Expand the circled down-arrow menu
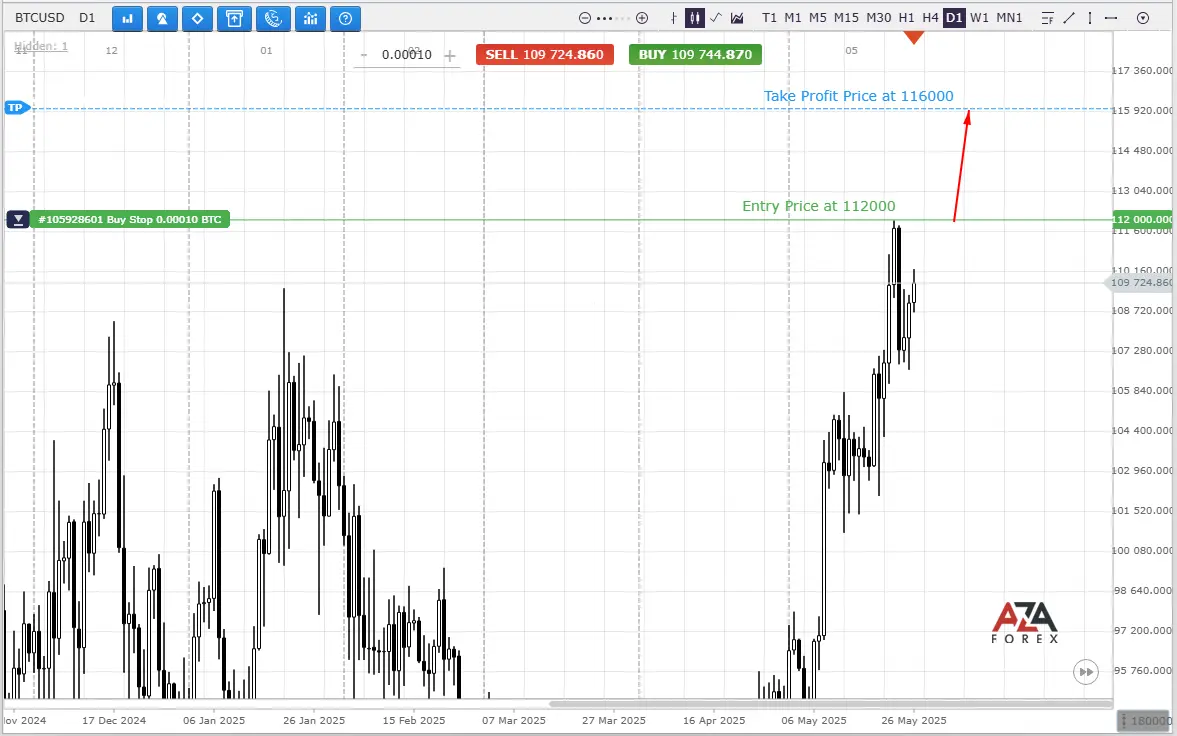The height and width of the screenshot is (736, 1177). pyautogui.click(x=1143, y=18)
